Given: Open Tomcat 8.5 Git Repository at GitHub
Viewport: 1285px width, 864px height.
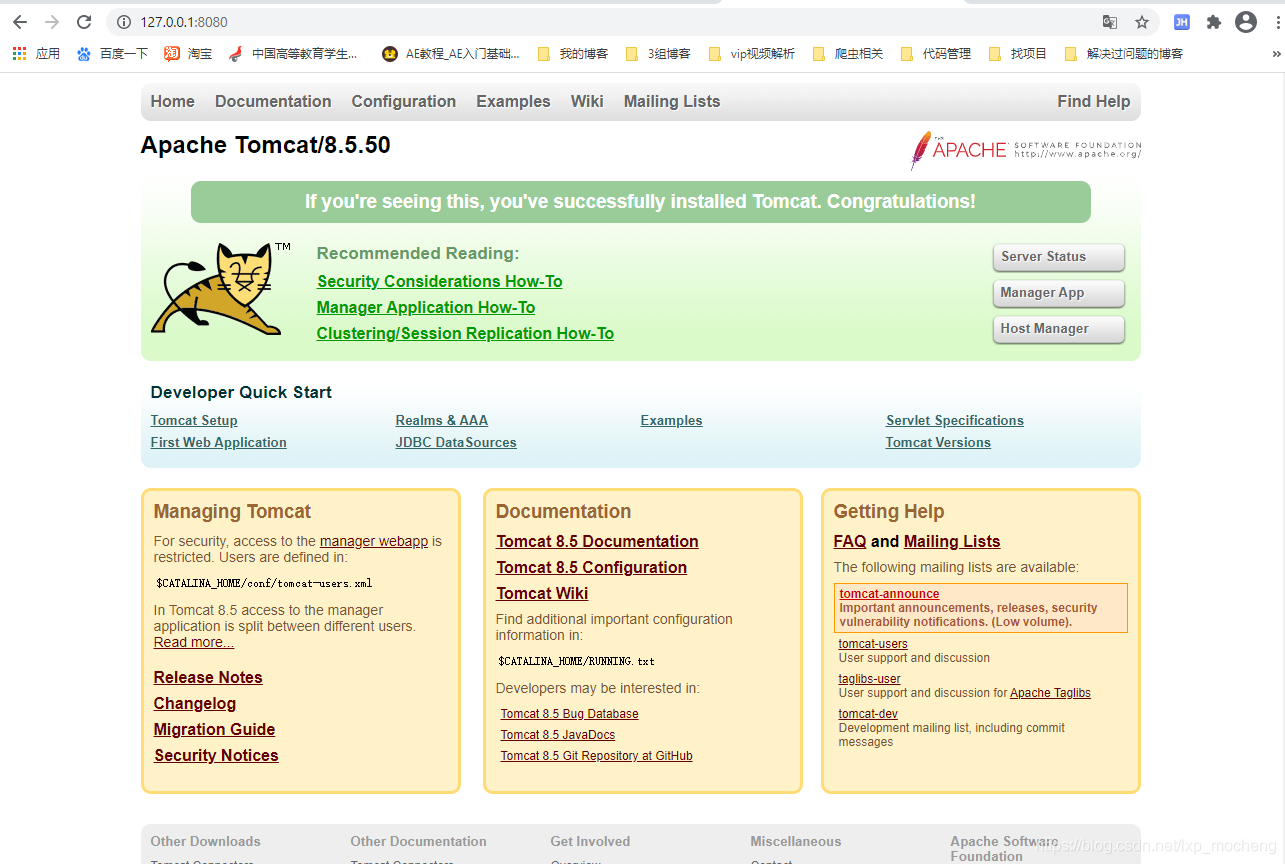Looking at the screenshot, I should click(597, 756).
